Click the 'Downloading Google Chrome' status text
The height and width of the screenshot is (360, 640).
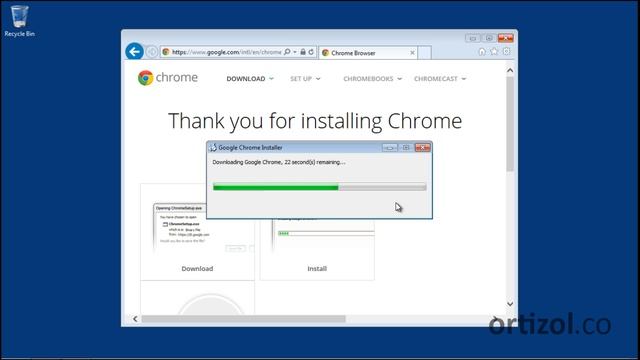(x=279, y=162)
